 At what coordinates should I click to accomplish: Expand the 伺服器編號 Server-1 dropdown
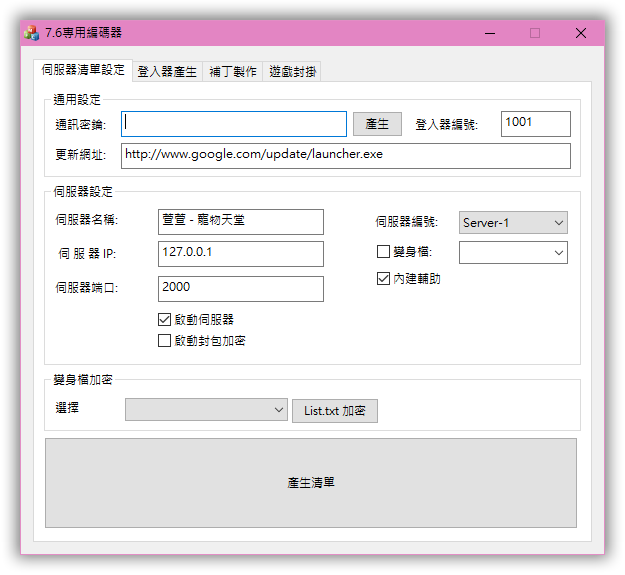513,223
